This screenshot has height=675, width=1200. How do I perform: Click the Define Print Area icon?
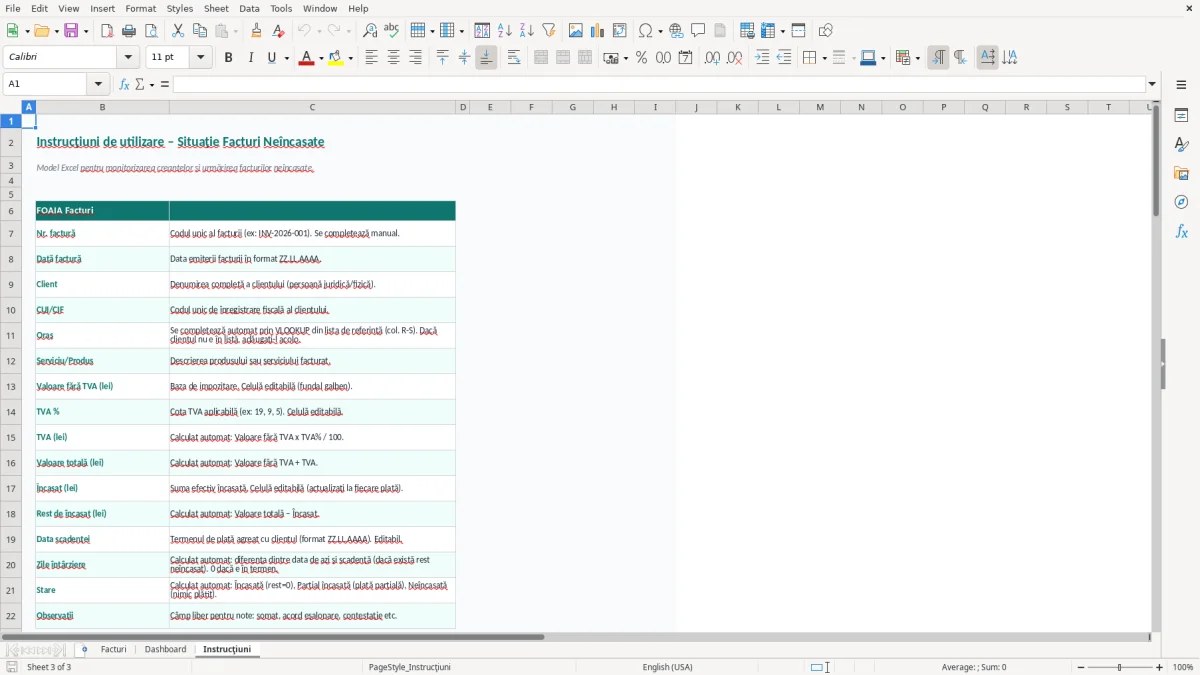[x=748, y=31]
